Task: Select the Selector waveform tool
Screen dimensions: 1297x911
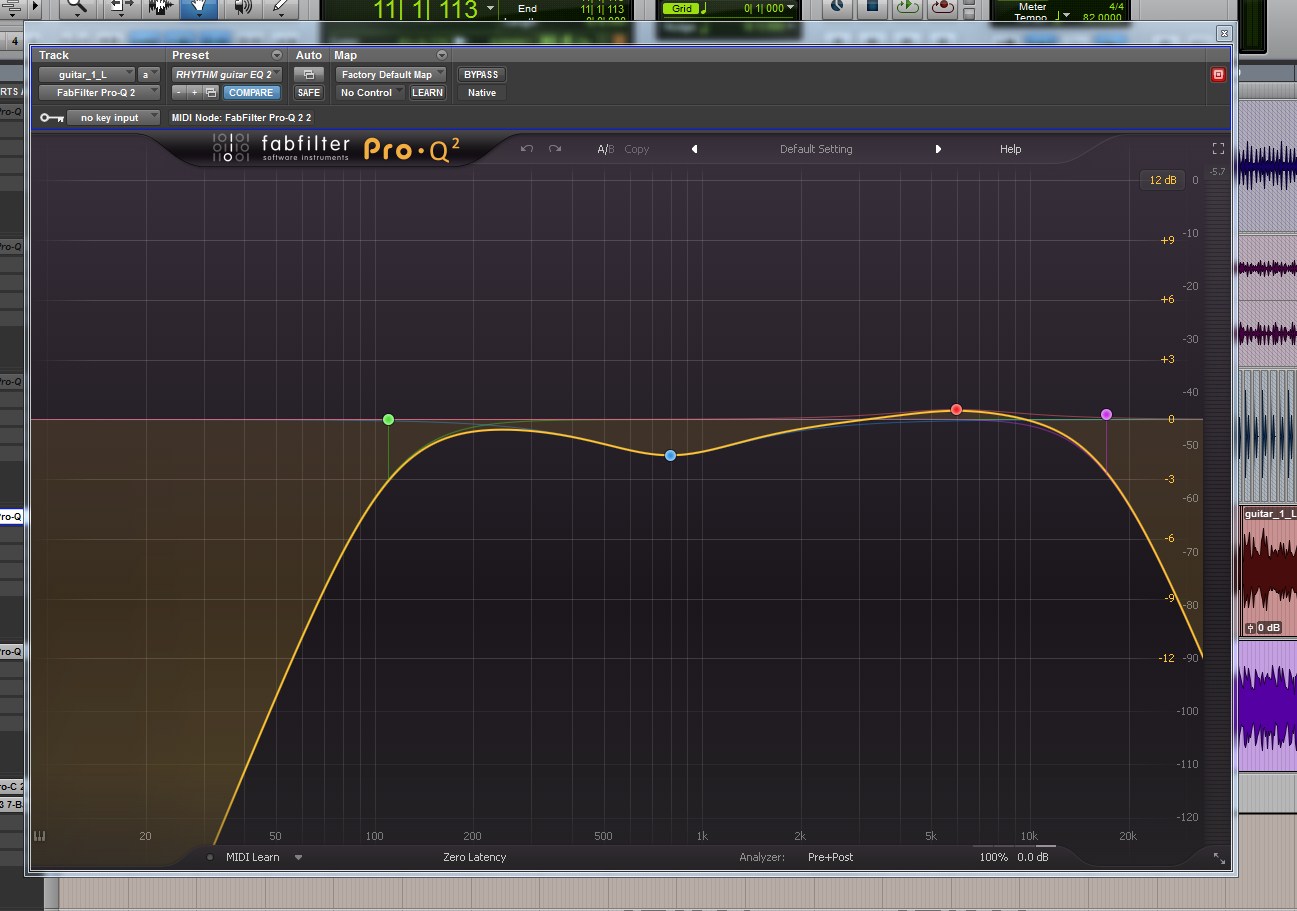Action: click(x=160, y=7)
